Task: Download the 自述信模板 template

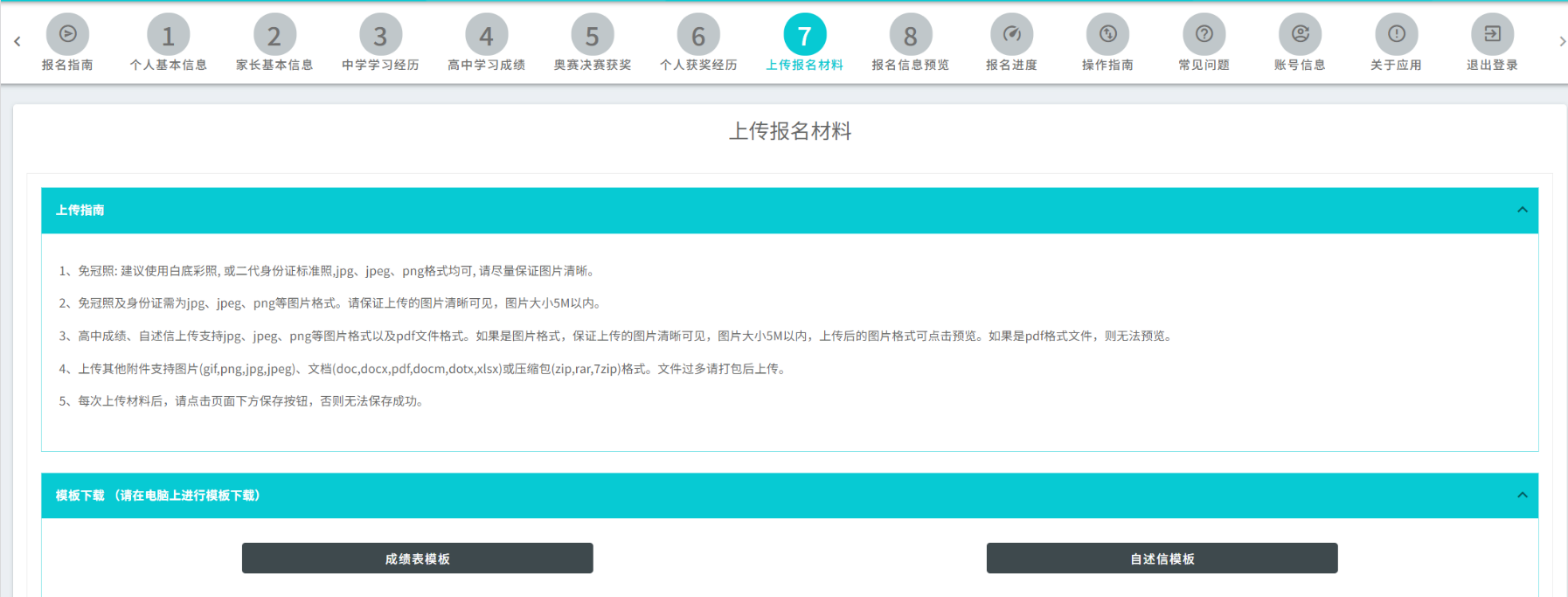Action: 1162,559
